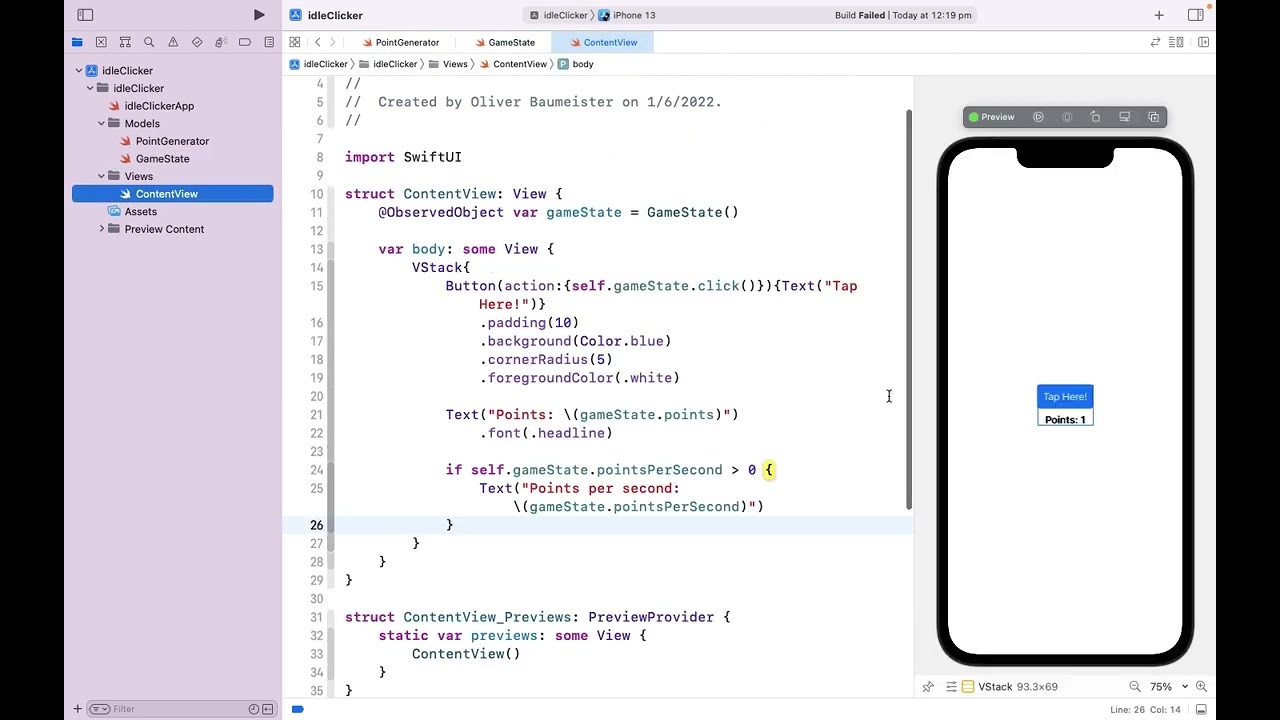
Task: Add a new editor on right
Action: (1203, 42)
